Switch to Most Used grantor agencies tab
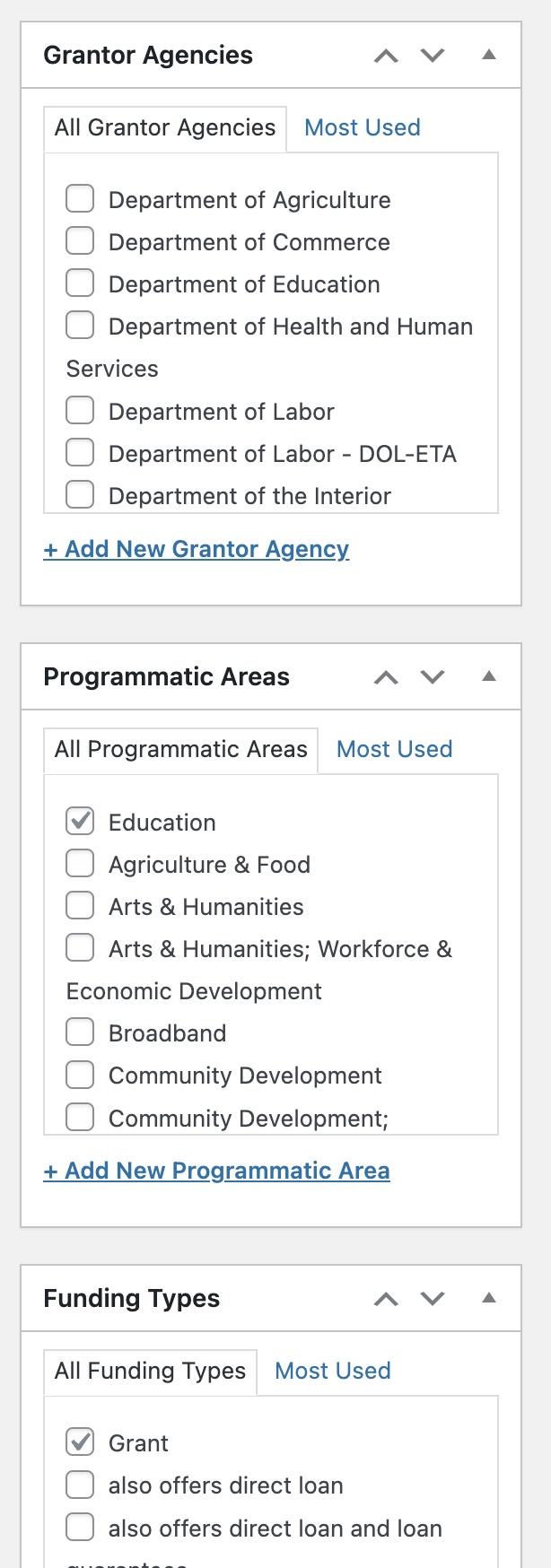 pos(363,127)
